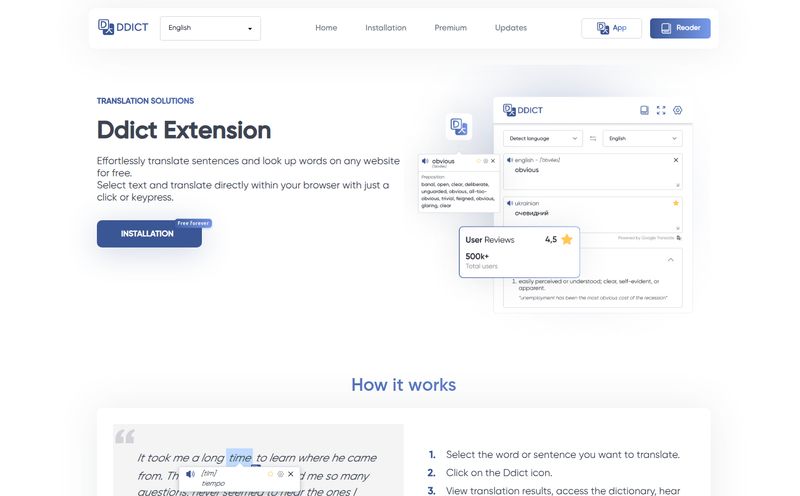Click the 'obvious' source text input box
Viewport: 800px width, 496px height.
(592, 171)
